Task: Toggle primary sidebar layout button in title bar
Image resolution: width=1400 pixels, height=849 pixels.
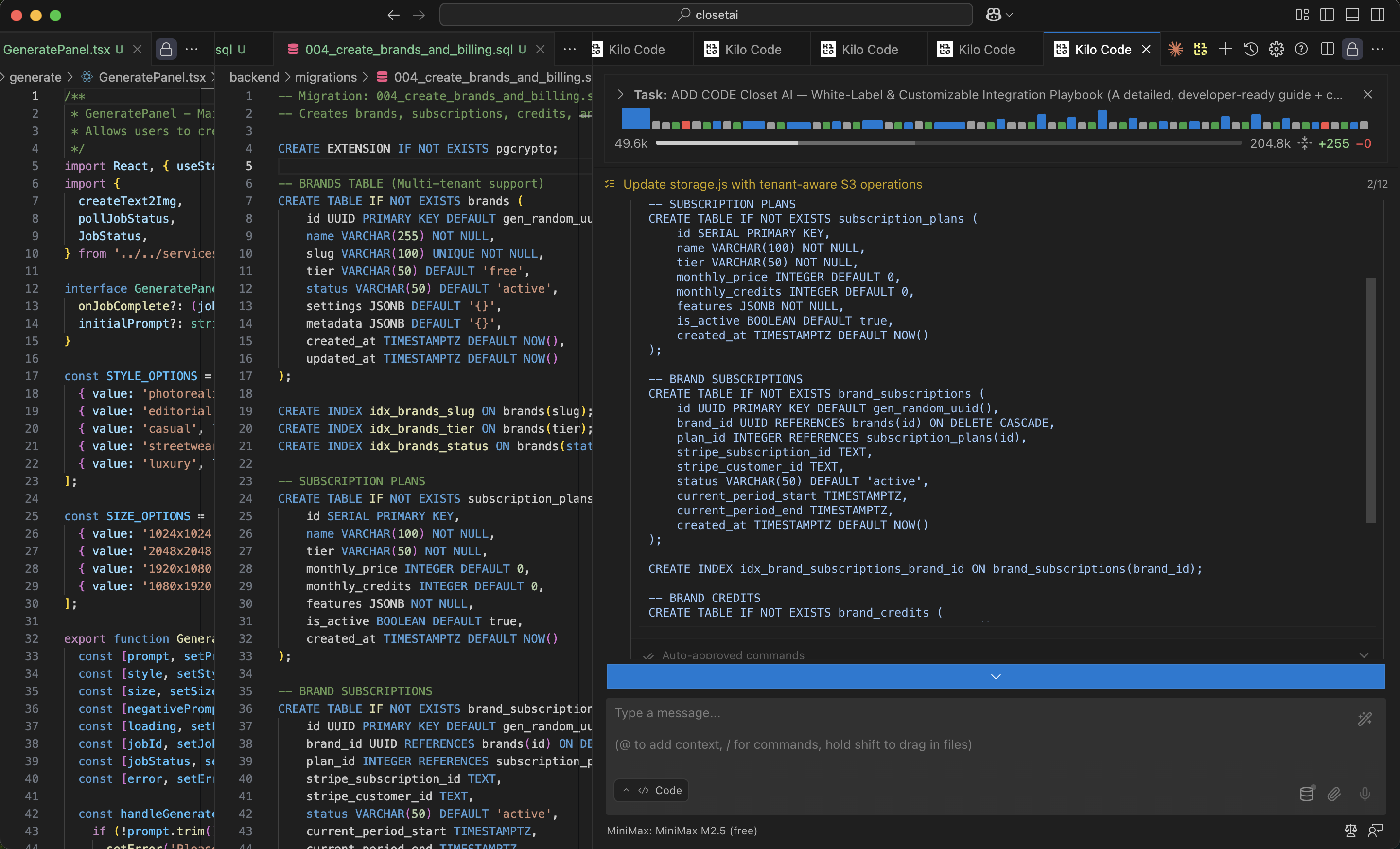Action: (x=1327, y=15)
